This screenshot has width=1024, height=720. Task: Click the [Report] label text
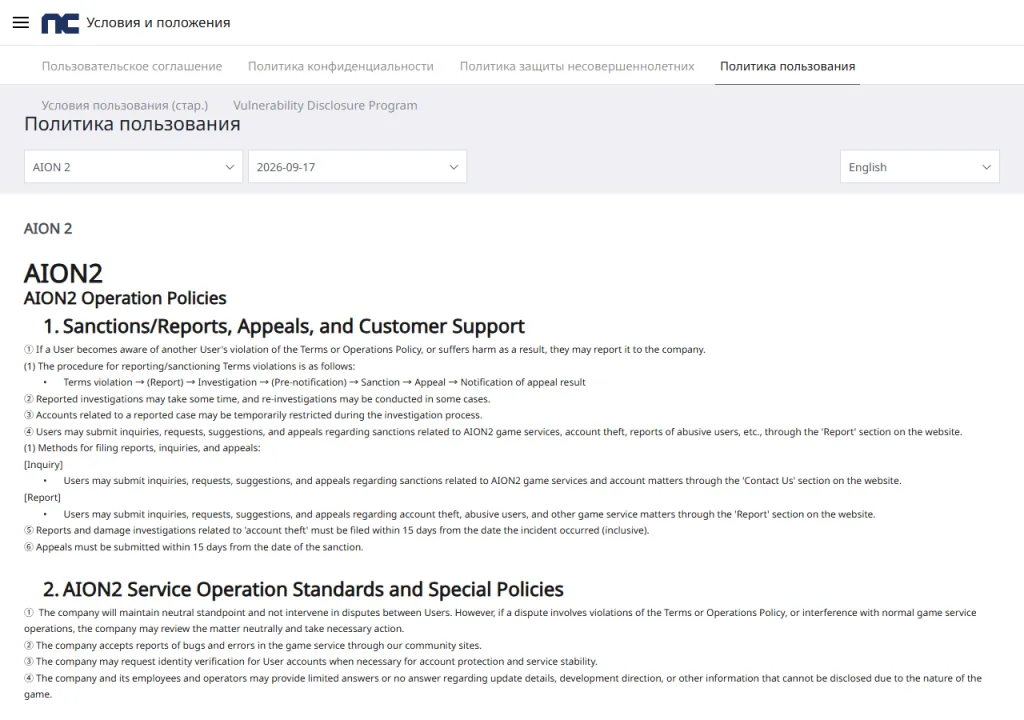(42, 497)
